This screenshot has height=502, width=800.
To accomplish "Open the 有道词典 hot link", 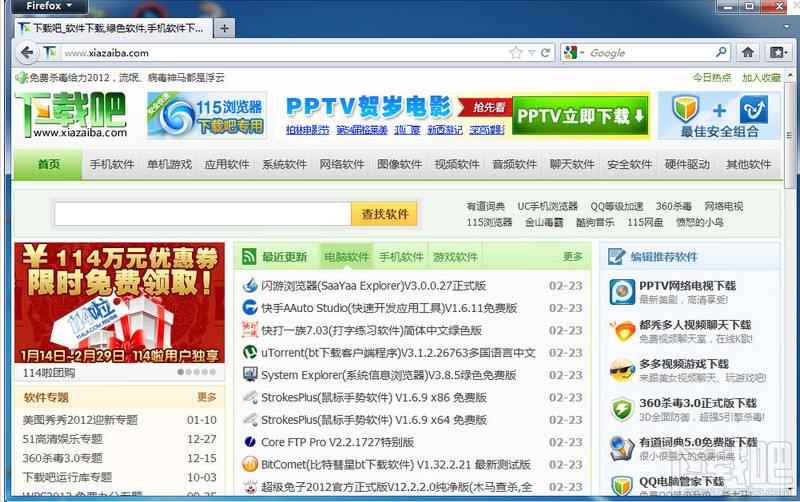I will [x=486, y=206].
